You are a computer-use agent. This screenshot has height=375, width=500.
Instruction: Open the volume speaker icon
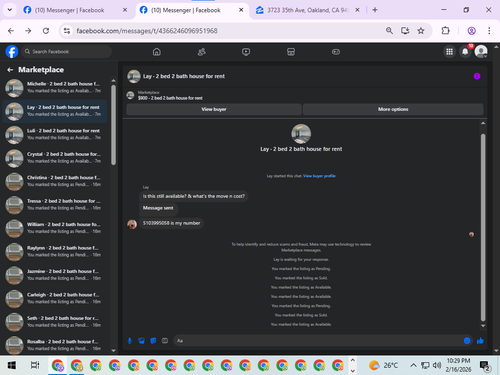(x=437, y=365)
